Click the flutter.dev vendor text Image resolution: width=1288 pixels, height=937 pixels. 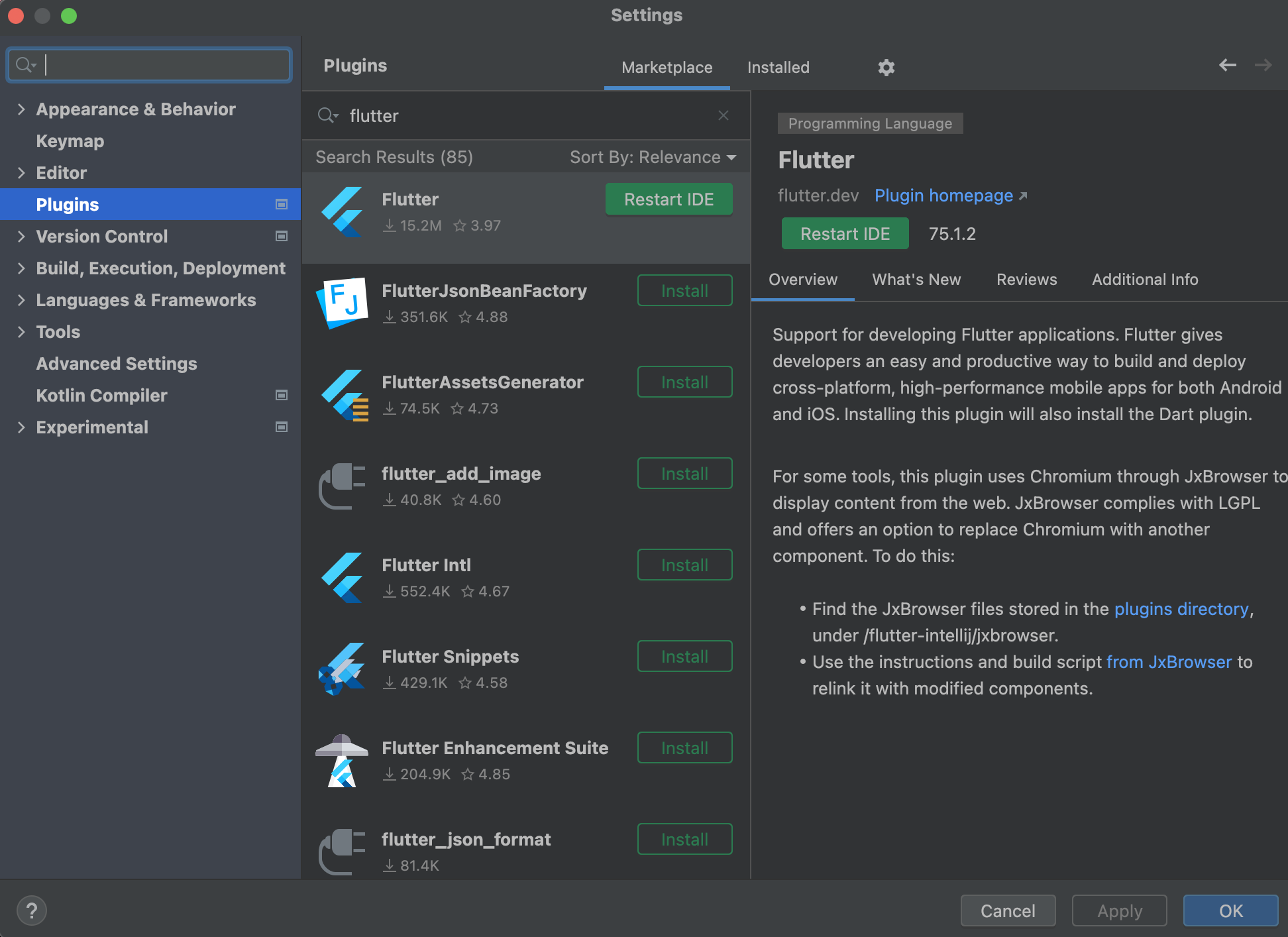(x=818, y=195)
